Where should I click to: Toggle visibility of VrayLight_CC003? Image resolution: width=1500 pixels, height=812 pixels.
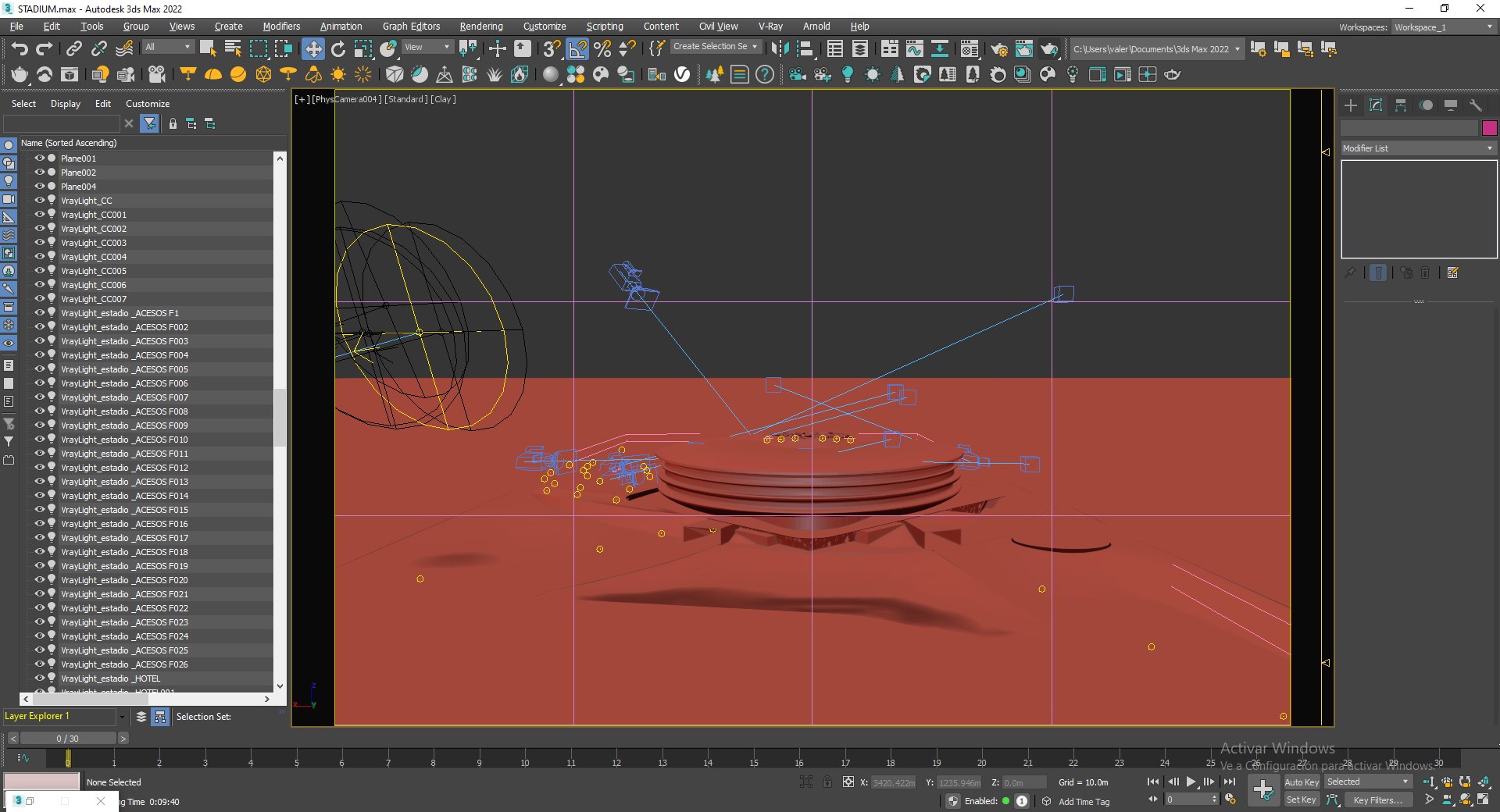[39, 242]
